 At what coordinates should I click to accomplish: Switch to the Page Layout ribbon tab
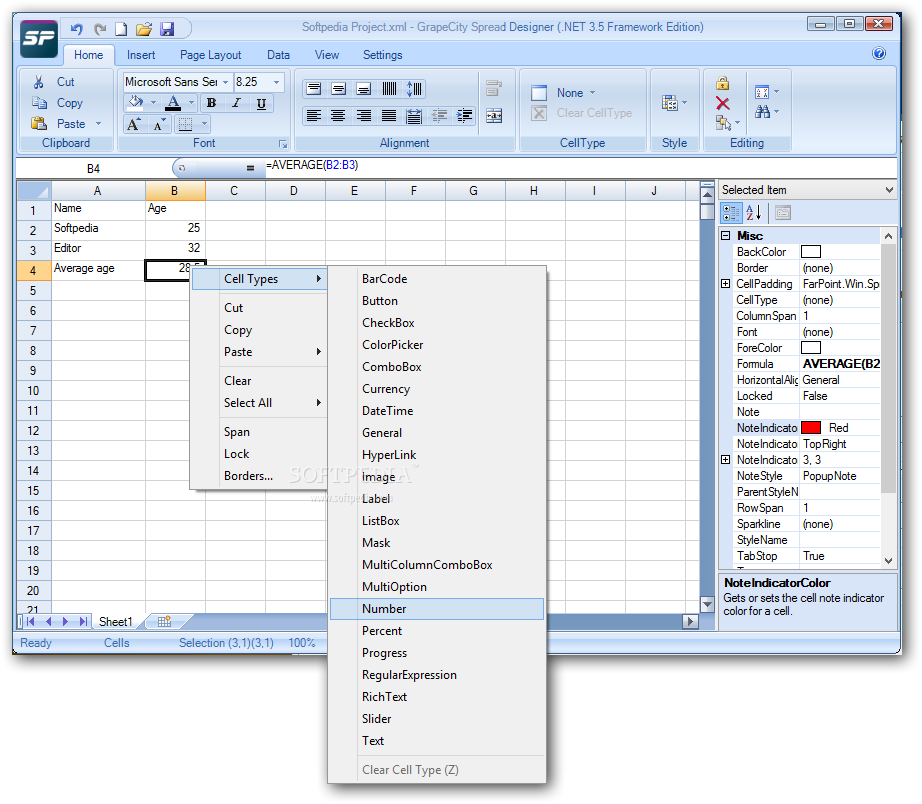coord(211,55)
